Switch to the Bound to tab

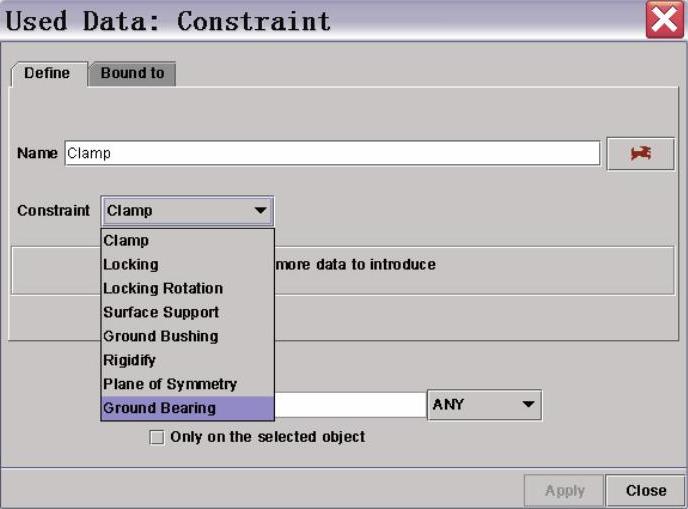[x=132, y=73]
